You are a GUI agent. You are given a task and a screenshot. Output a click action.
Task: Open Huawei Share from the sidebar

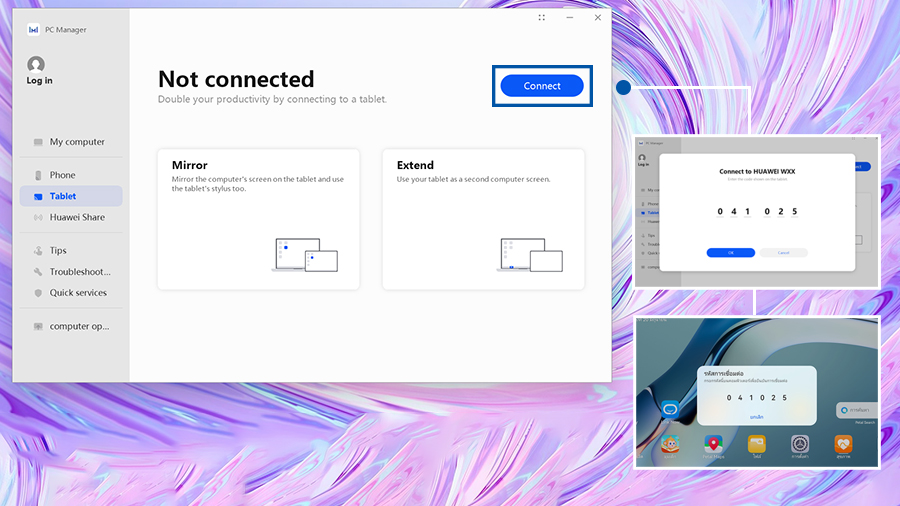[x=76, y=217]
